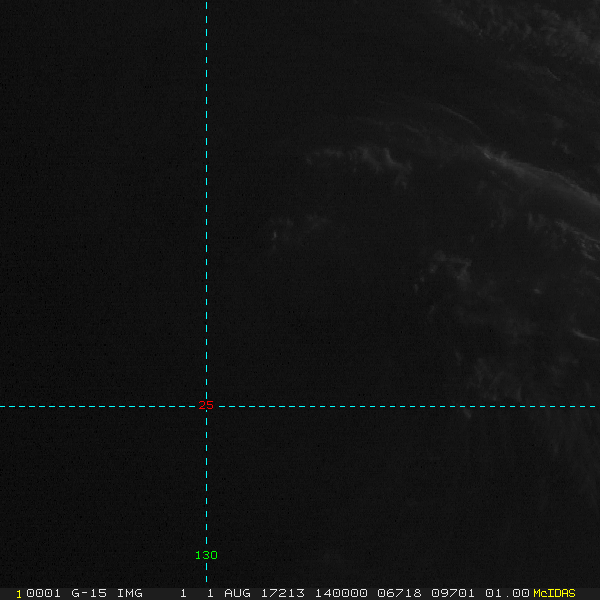Click the red latitude label 25

(206, 405)
